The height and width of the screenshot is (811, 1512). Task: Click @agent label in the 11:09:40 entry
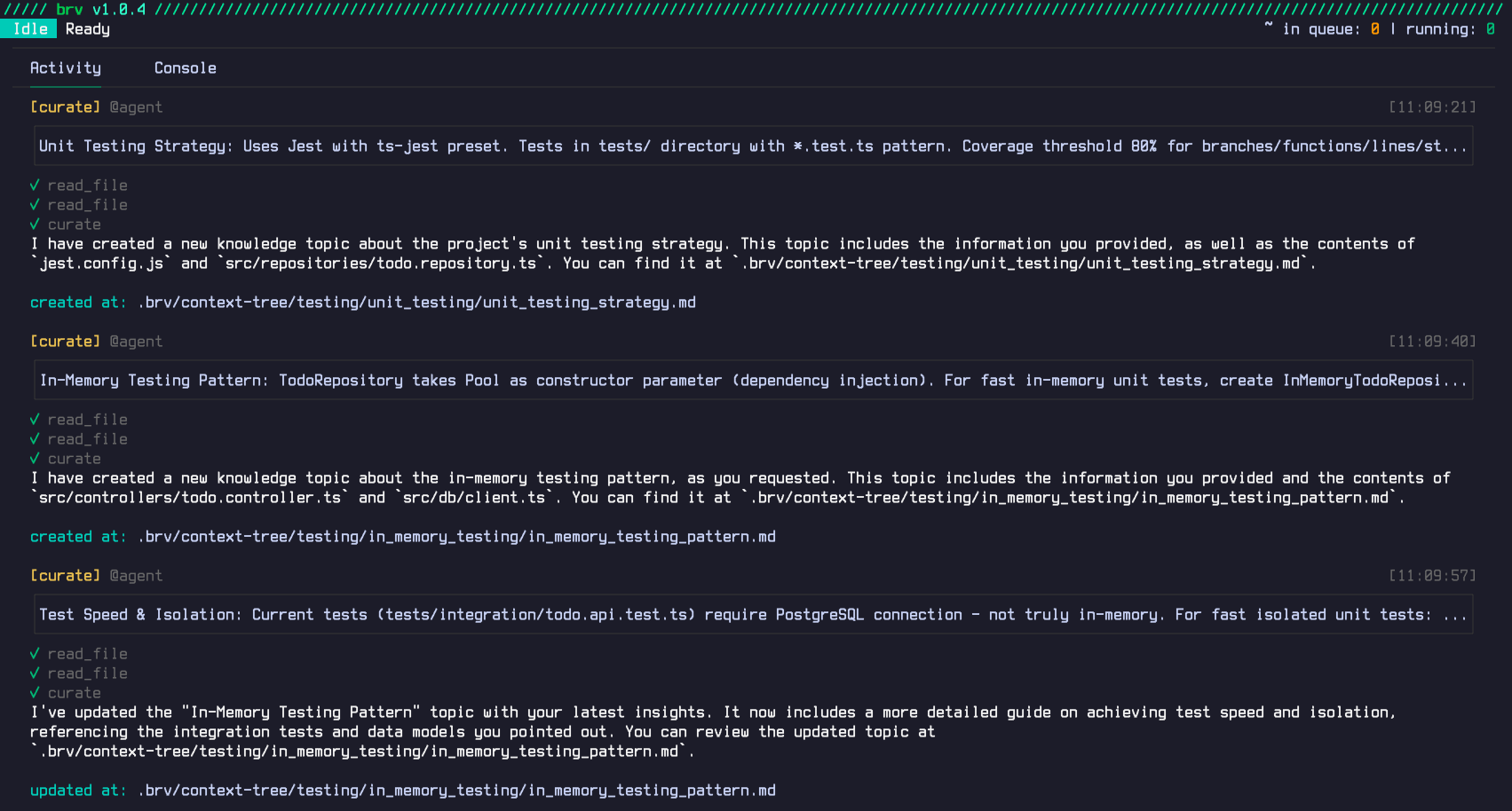pos(136,342)
